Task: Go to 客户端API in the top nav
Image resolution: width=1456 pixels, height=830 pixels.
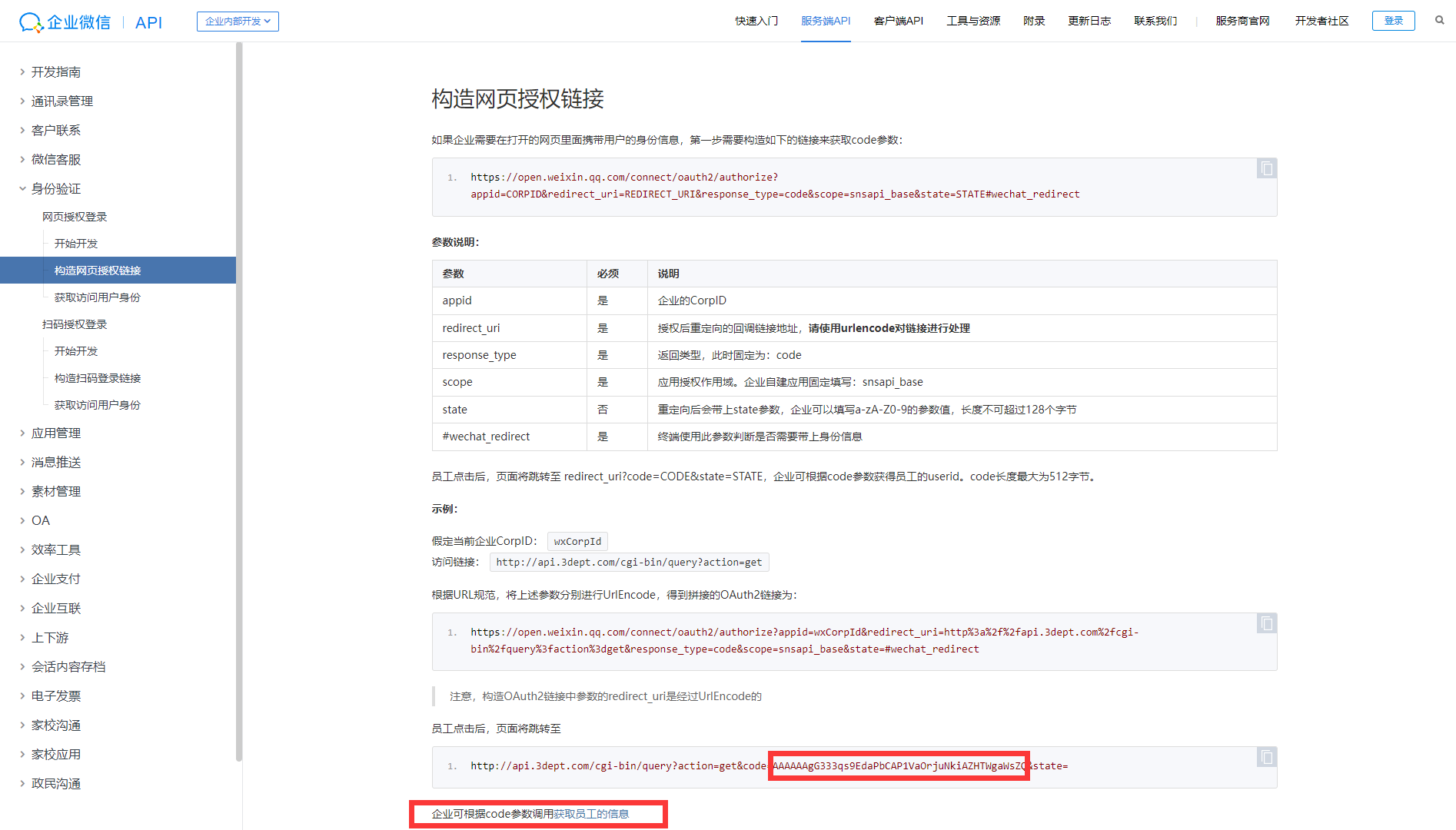Action: (899, 21)
